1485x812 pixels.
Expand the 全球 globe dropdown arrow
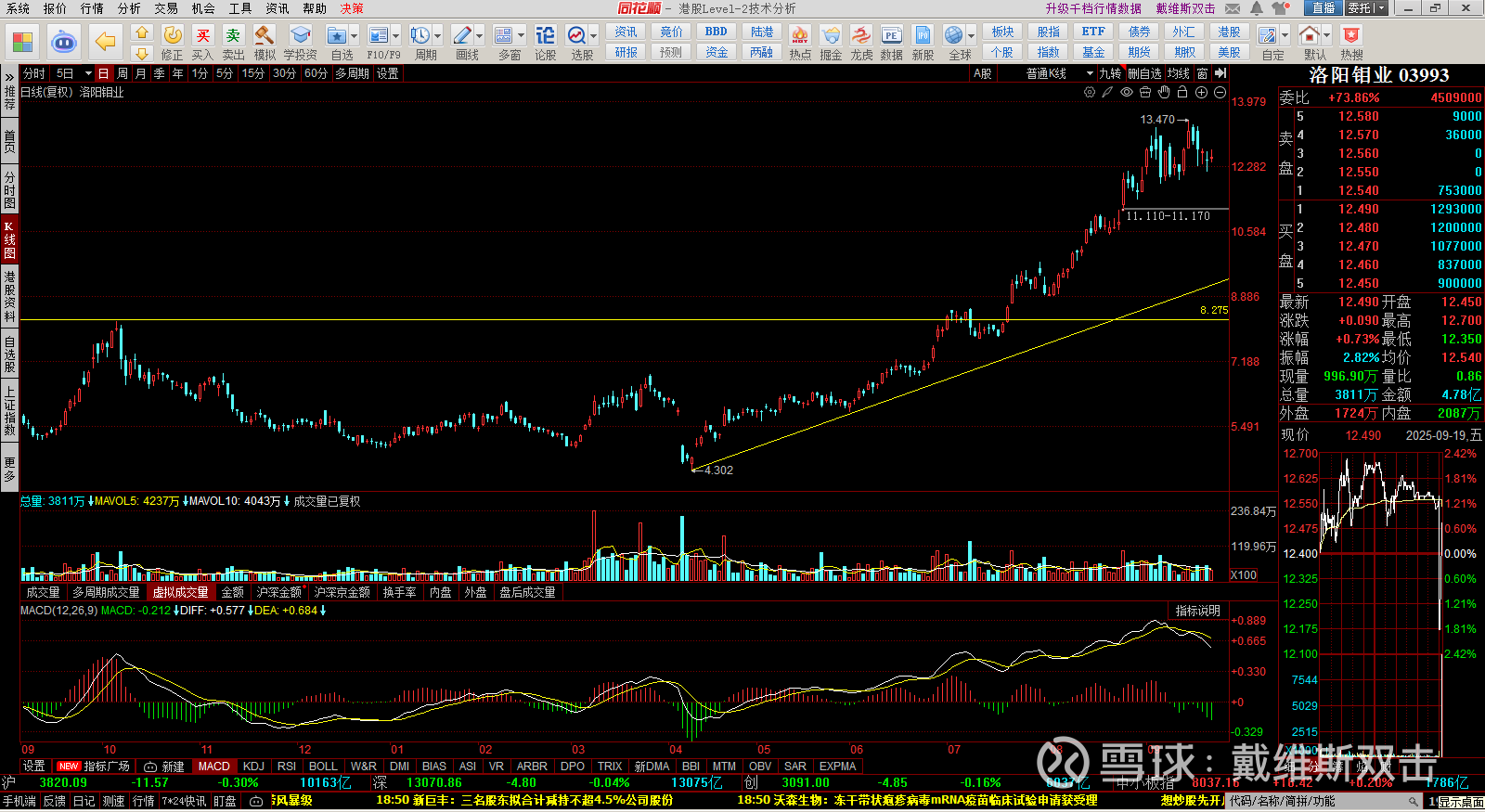[x=971, y=36]
